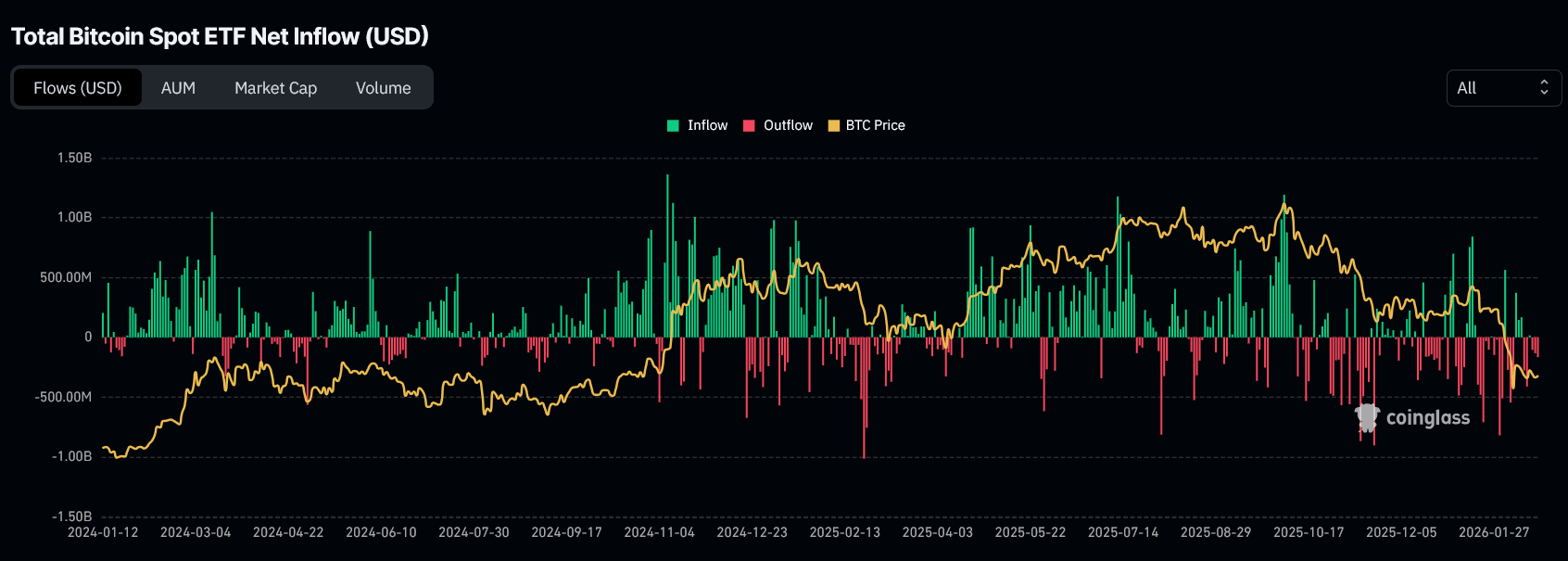Click the coinglass watermark text
Screen dimensions: 1568x561
pyautogui.click(x=1427, y=418)
